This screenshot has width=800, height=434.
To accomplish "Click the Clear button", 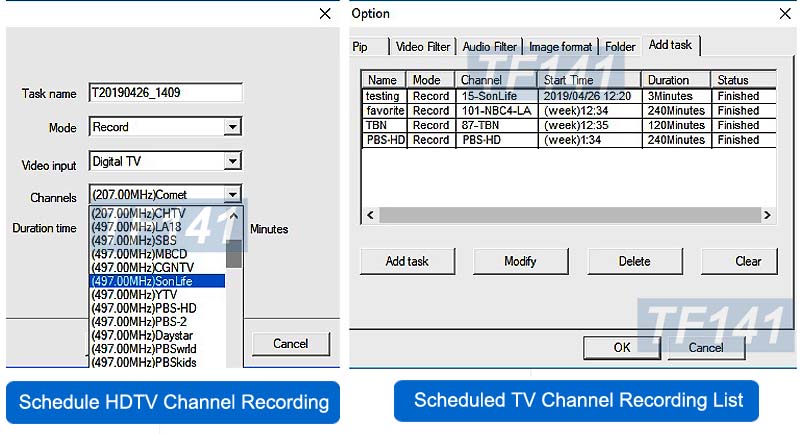I will tap(740, 262).
